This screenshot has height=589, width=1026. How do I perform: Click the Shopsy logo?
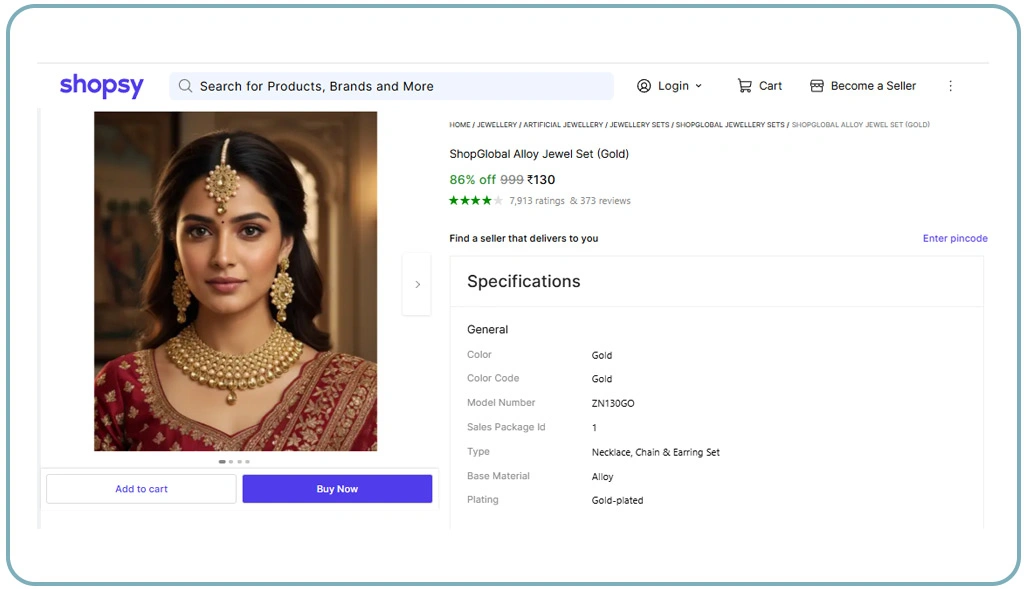pyautogui.click(x=101, y=86)
